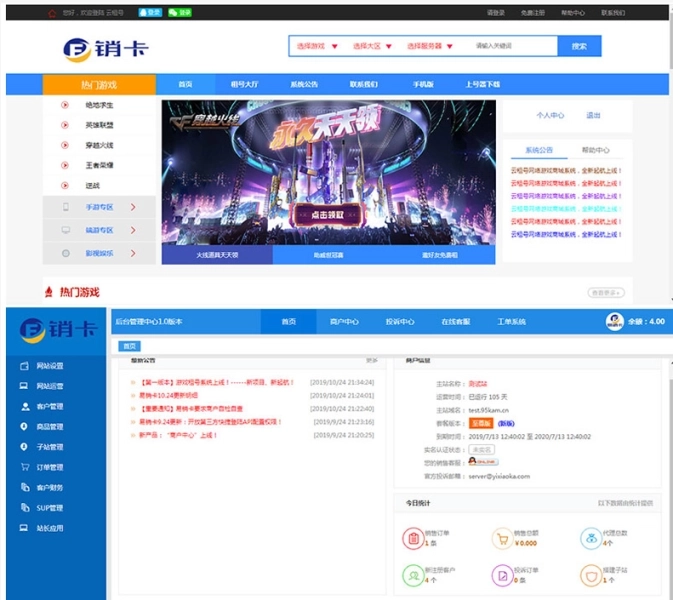Click the admin user avatar beside 余额
Screen dimensions: 673x600
tap(615, 321)
